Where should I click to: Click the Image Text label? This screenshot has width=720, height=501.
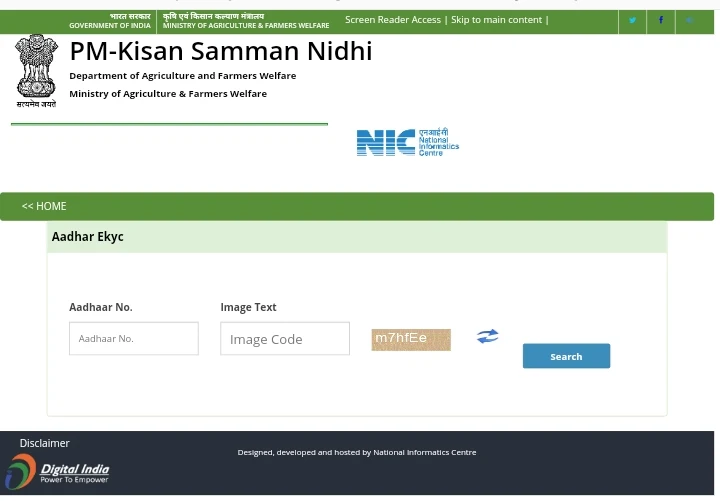pos(248,307)
